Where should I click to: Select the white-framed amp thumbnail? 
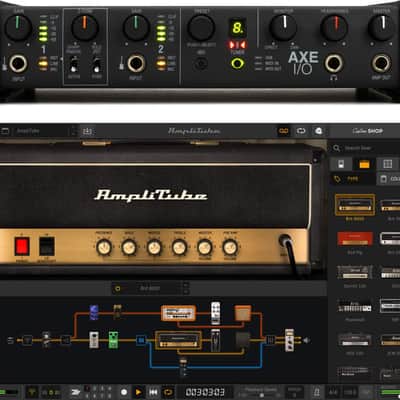pos(390,238)
